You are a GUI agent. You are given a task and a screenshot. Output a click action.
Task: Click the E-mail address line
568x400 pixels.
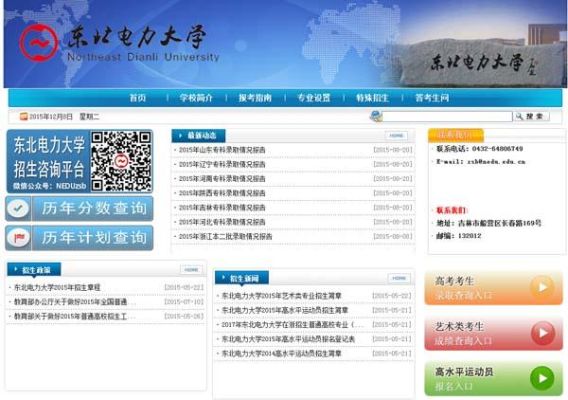(481, 162)
